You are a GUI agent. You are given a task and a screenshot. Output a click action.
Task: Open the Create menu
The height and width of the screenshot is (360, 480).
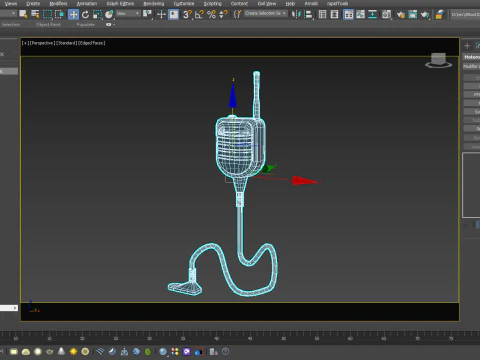[x=33, y=4]
